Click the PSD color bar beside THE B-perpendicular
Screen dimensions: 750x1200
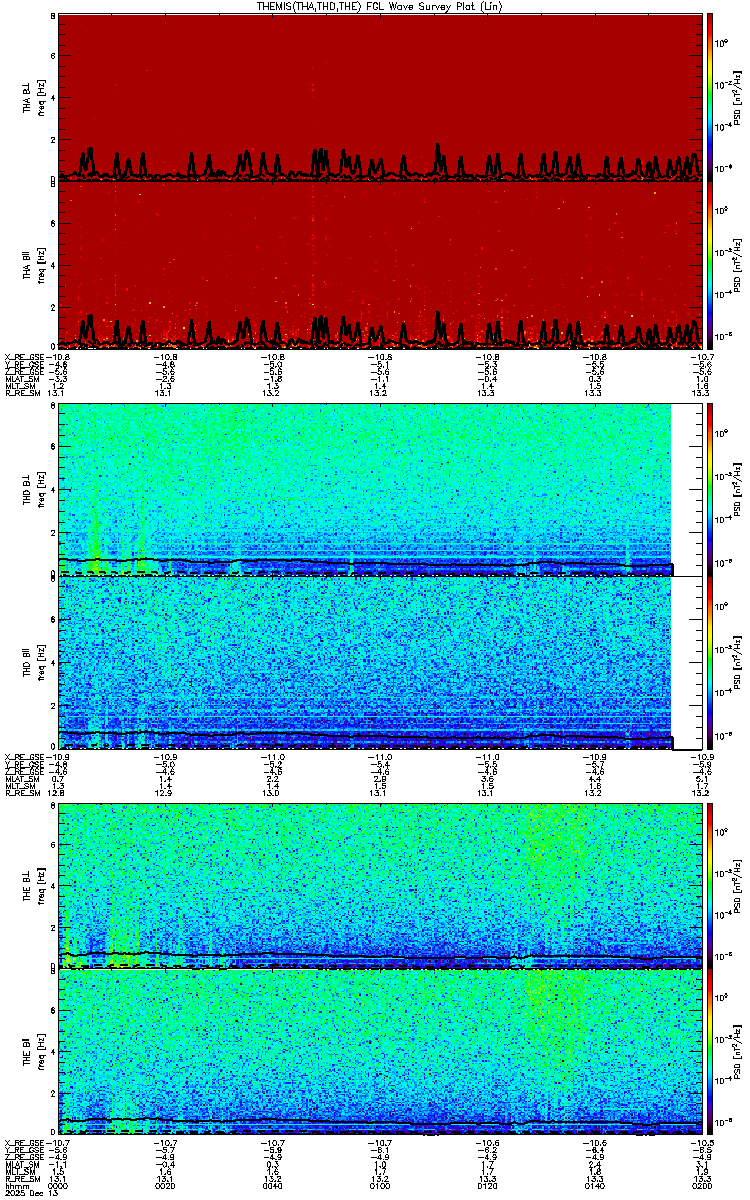(x=711, y=884)
